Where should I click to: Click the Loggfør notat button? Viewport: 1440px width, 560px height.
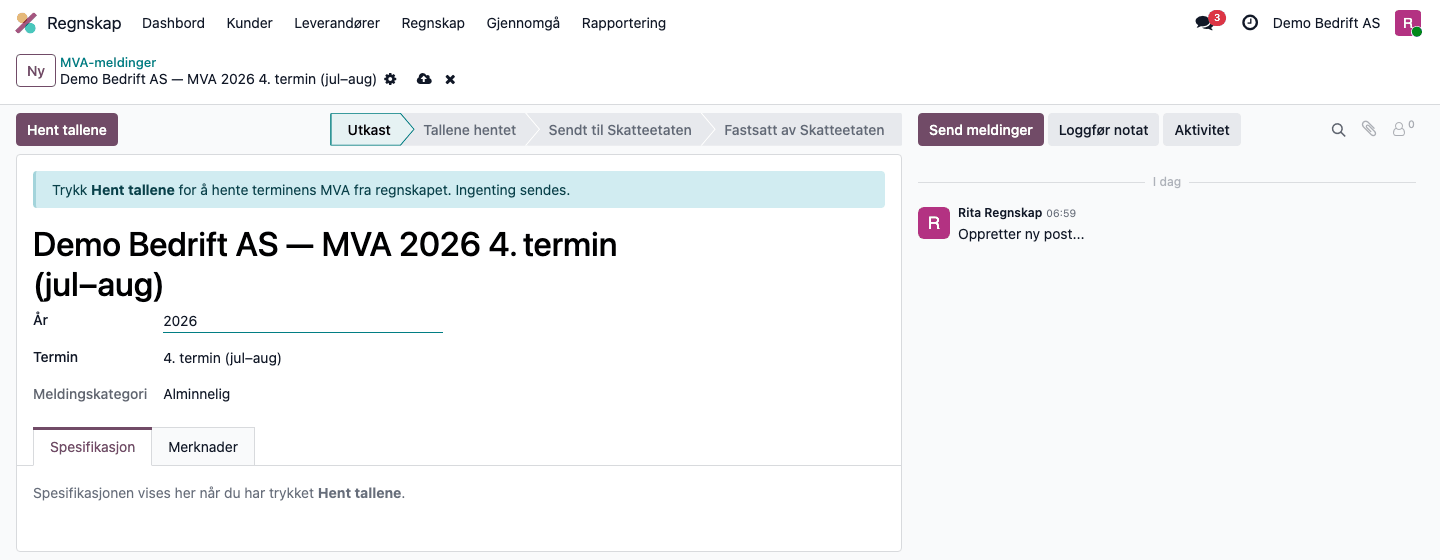pyautogui.click(x=1103, y=130)
